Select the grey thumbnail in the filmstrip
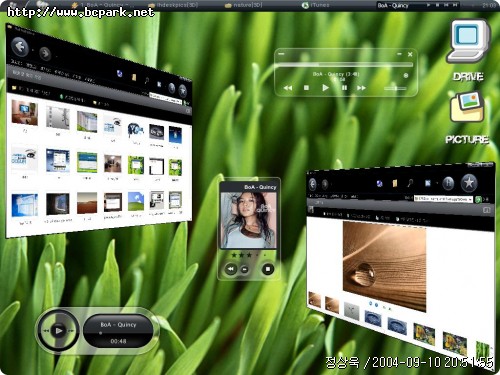Screen dimensions: 500x375 pyautogui.click(x=352, y=311)
